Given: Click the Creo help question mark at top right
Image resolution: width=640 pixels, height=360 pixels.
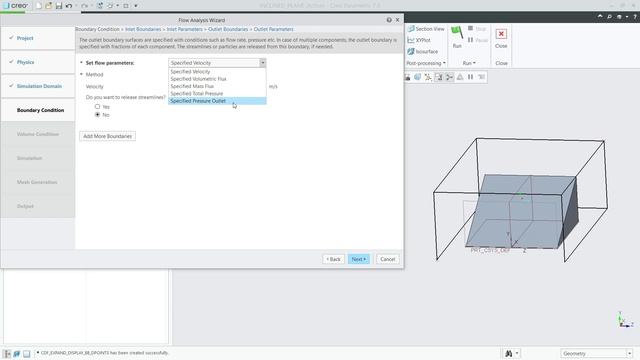Looking at the screenshot, I should click(635, 16).
